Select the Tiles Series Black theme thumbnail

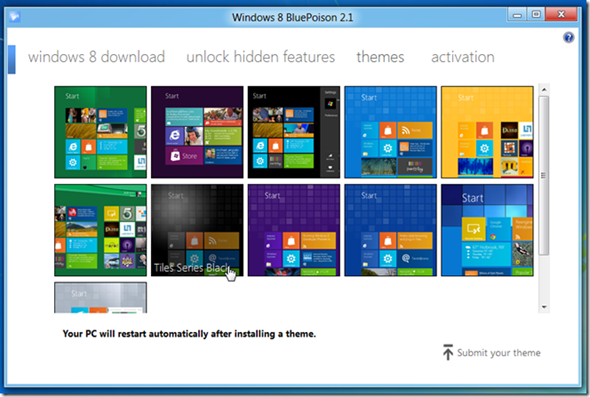[197, 230]
